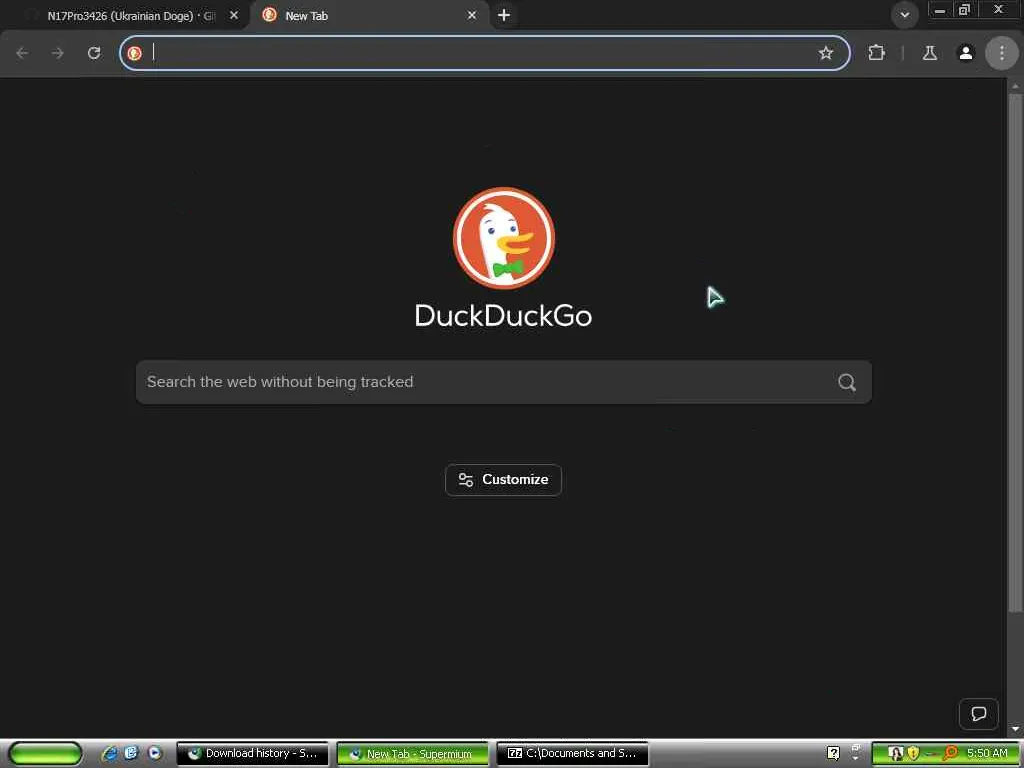The height and width of the screenshot is (768, 1024).
Task: Click the DuckDuckGo duck logo
Action: 504,238
